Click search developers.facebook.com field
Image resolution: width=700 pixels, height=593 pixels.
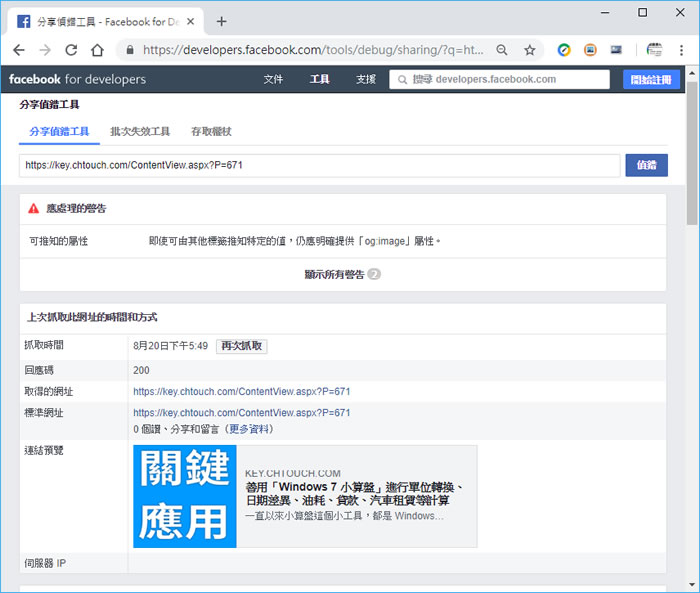[499, 79]
